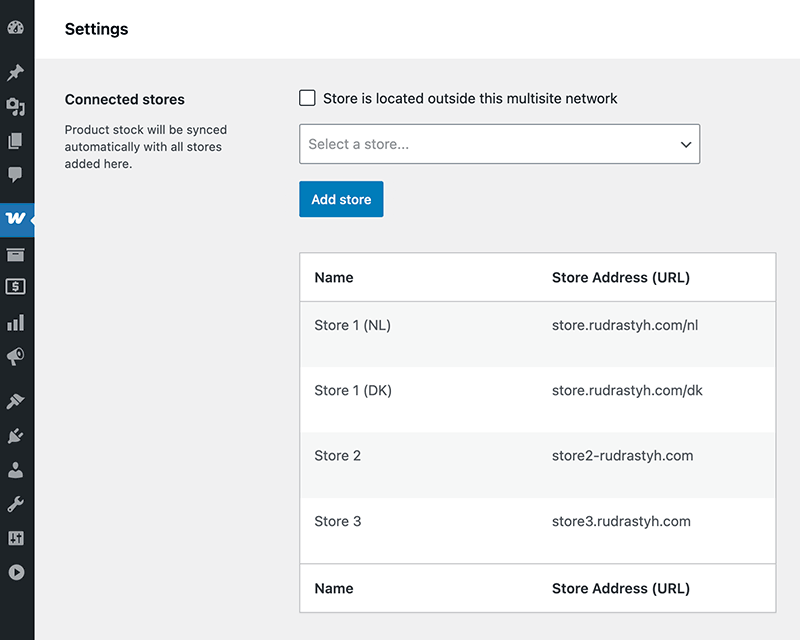The width and height of the screenshot is (800, 640).
Task: Open Users person icon
Action: tap(15, 470)
